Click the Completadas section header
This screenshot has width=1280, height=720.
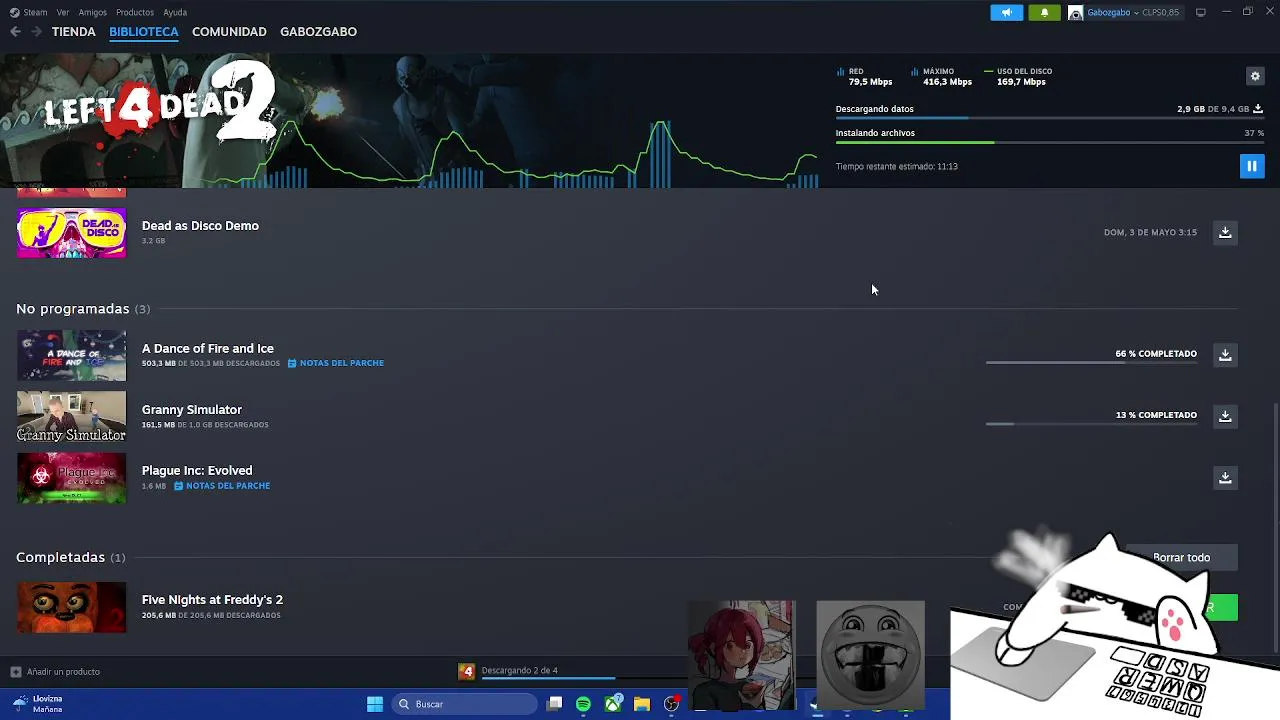[71, 557]
